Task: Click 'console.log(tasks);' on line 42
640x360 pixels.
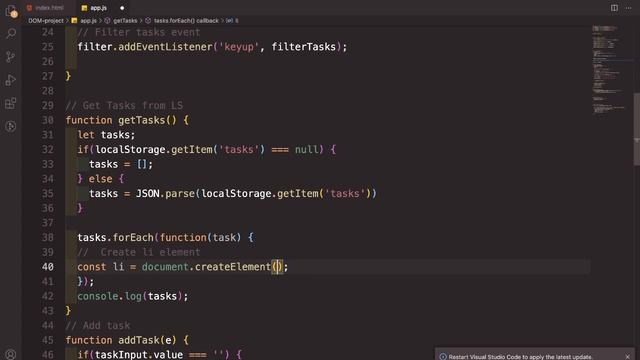Action: [x=133, y=296]
